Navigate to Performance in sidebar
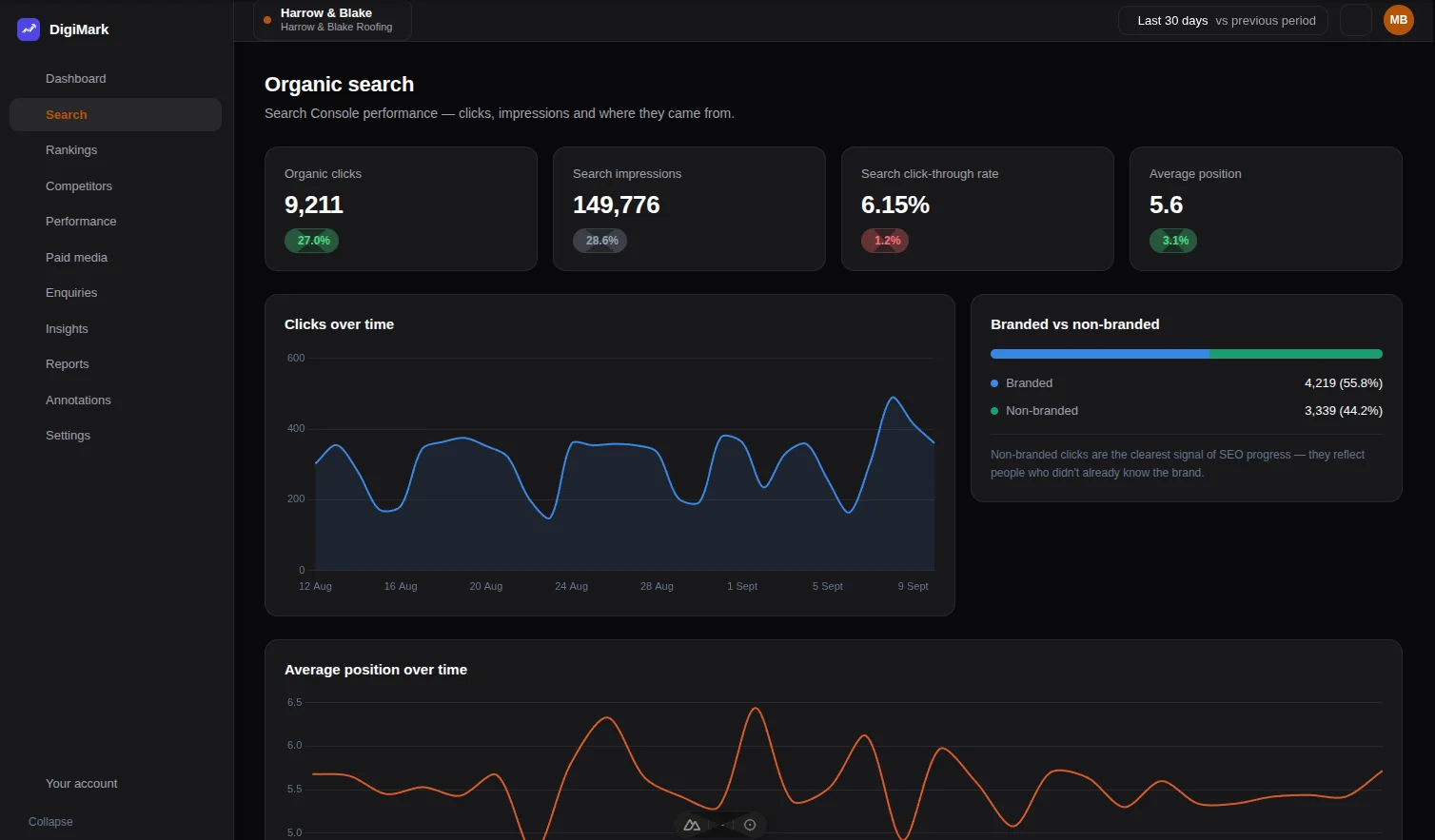1435x840 pixels. [115, 222]
